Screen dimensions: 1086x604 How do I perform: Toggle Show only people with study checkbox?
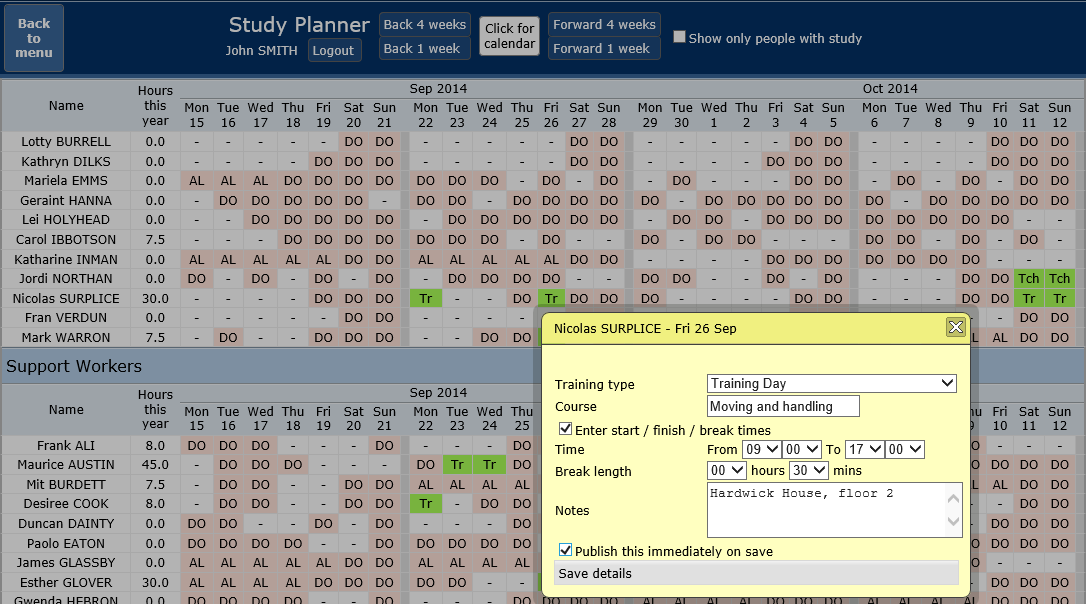[x=679, y=37]
